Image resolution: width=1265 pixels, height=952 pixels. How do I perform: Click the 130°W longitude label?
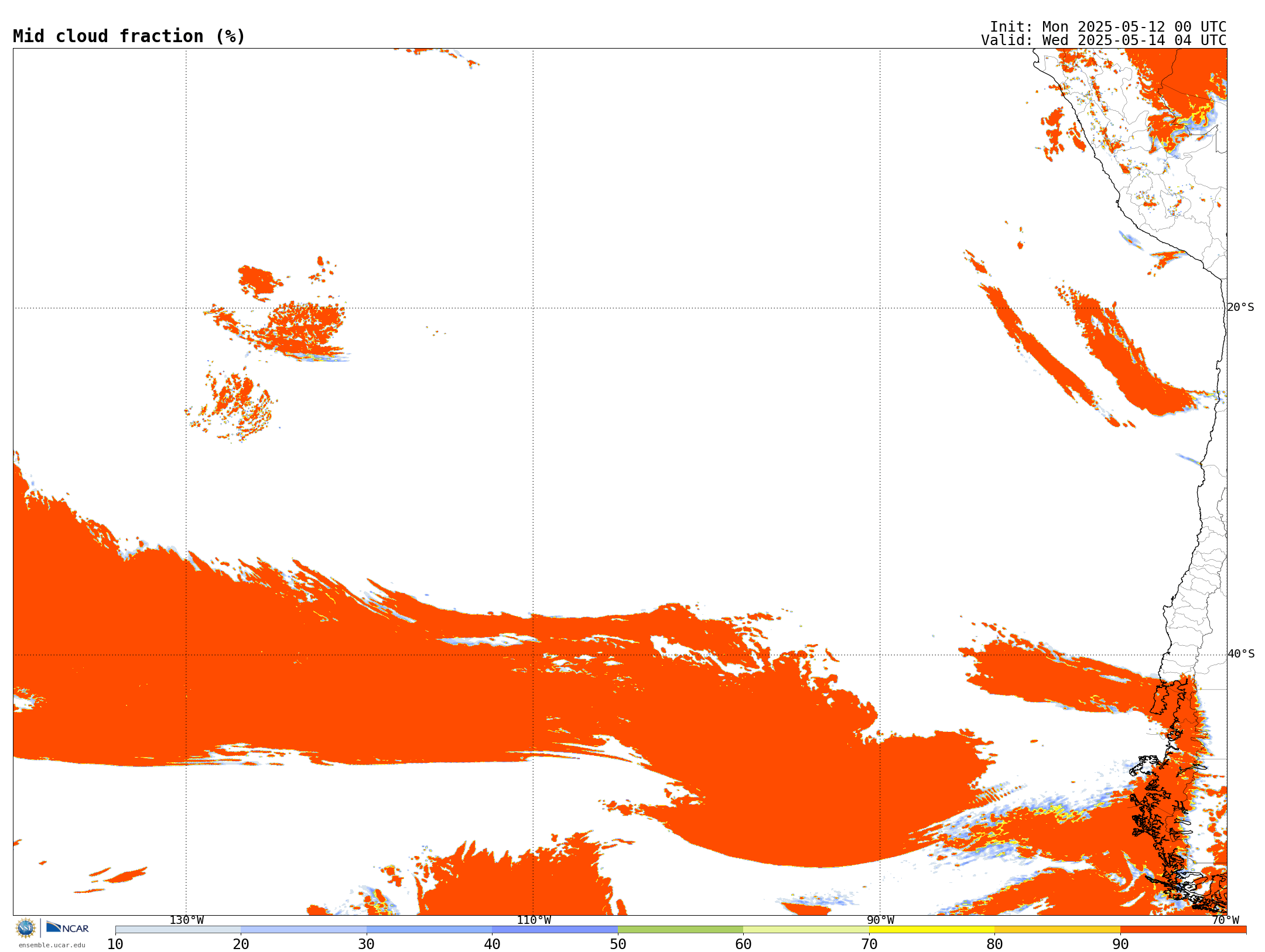coord(187,920)
